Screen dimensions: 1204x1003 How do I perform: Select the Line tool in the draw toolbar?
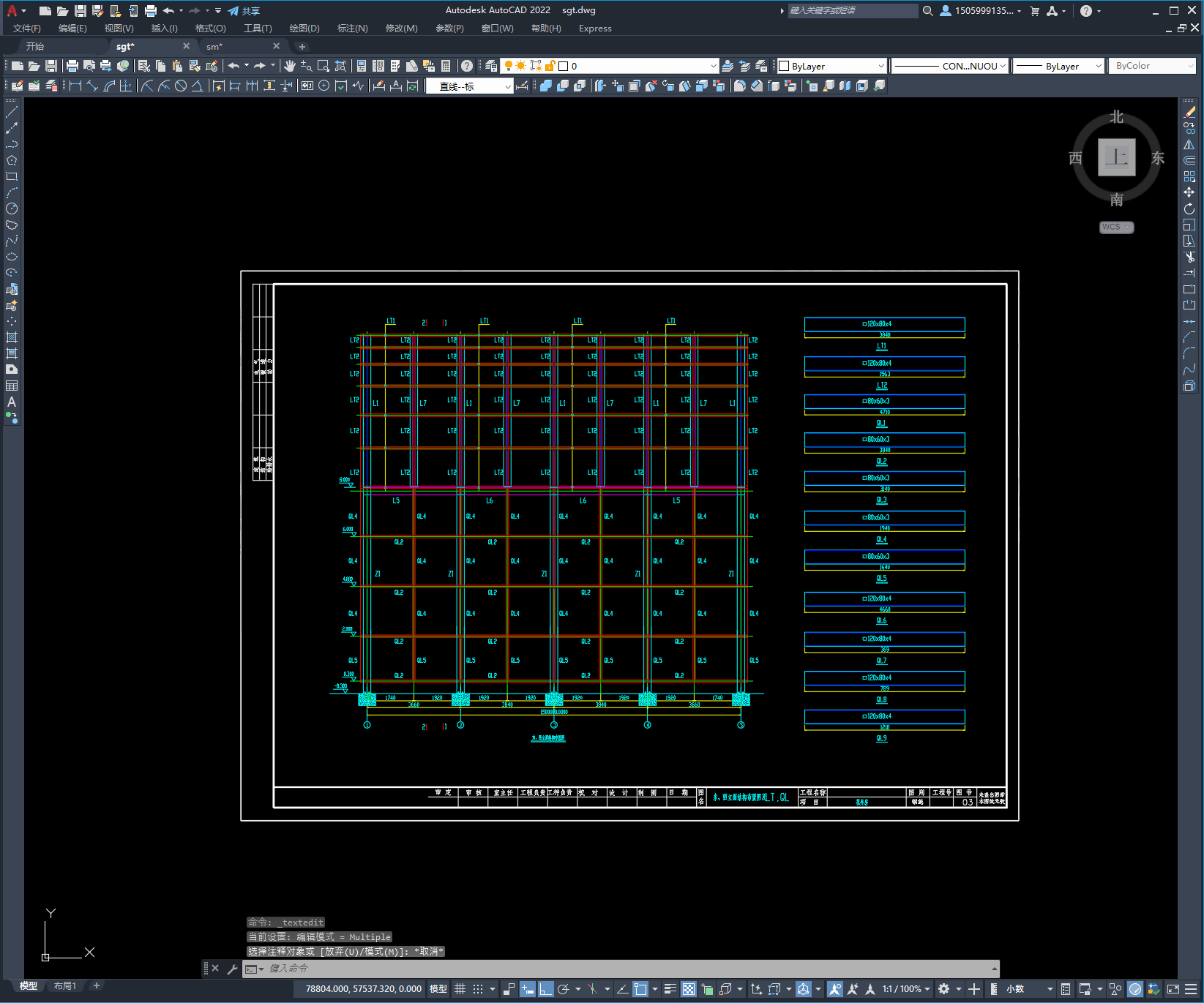(12, 113)
